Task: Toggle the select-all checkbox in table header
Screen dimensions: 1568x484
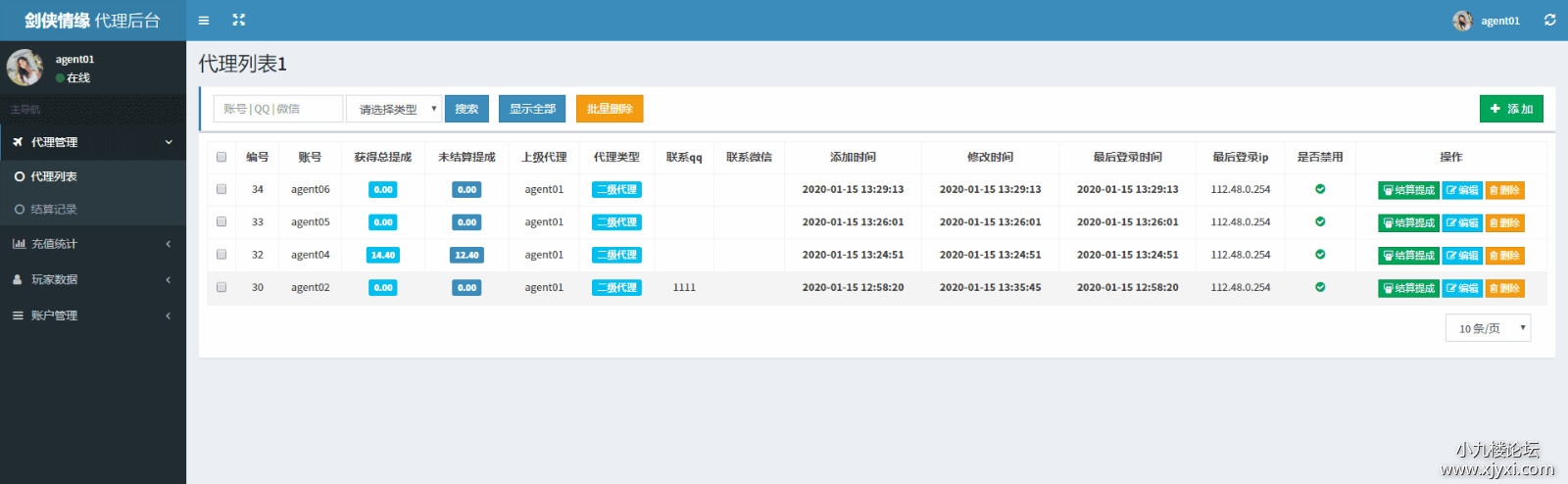Action: tap(221, 157)
